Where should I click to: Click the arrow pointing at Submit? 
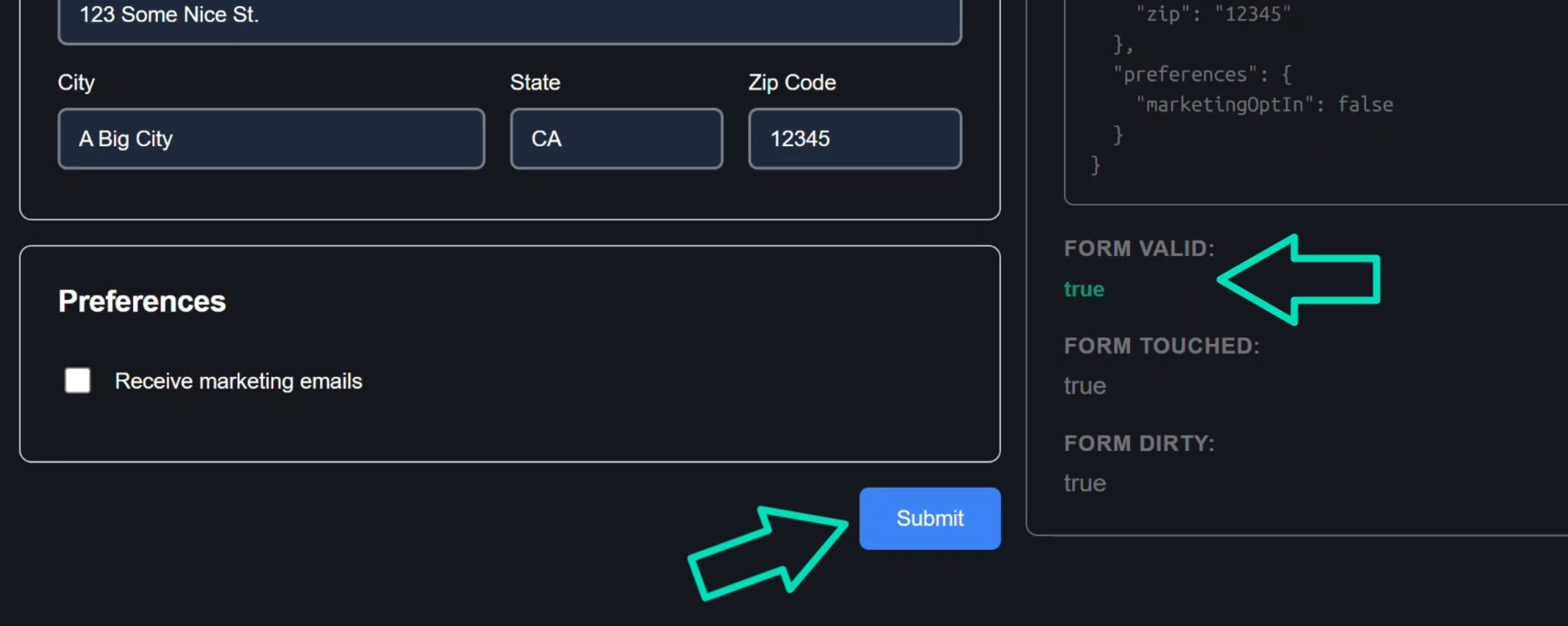point(765,553)
